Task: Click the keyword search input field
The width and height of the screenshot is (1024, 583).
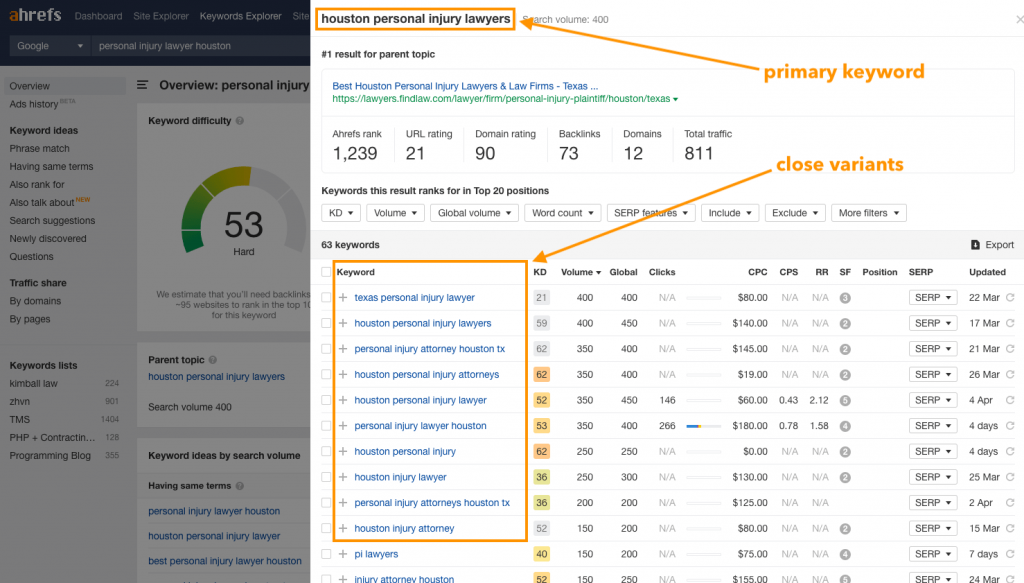Action: [x=200, y=46]
